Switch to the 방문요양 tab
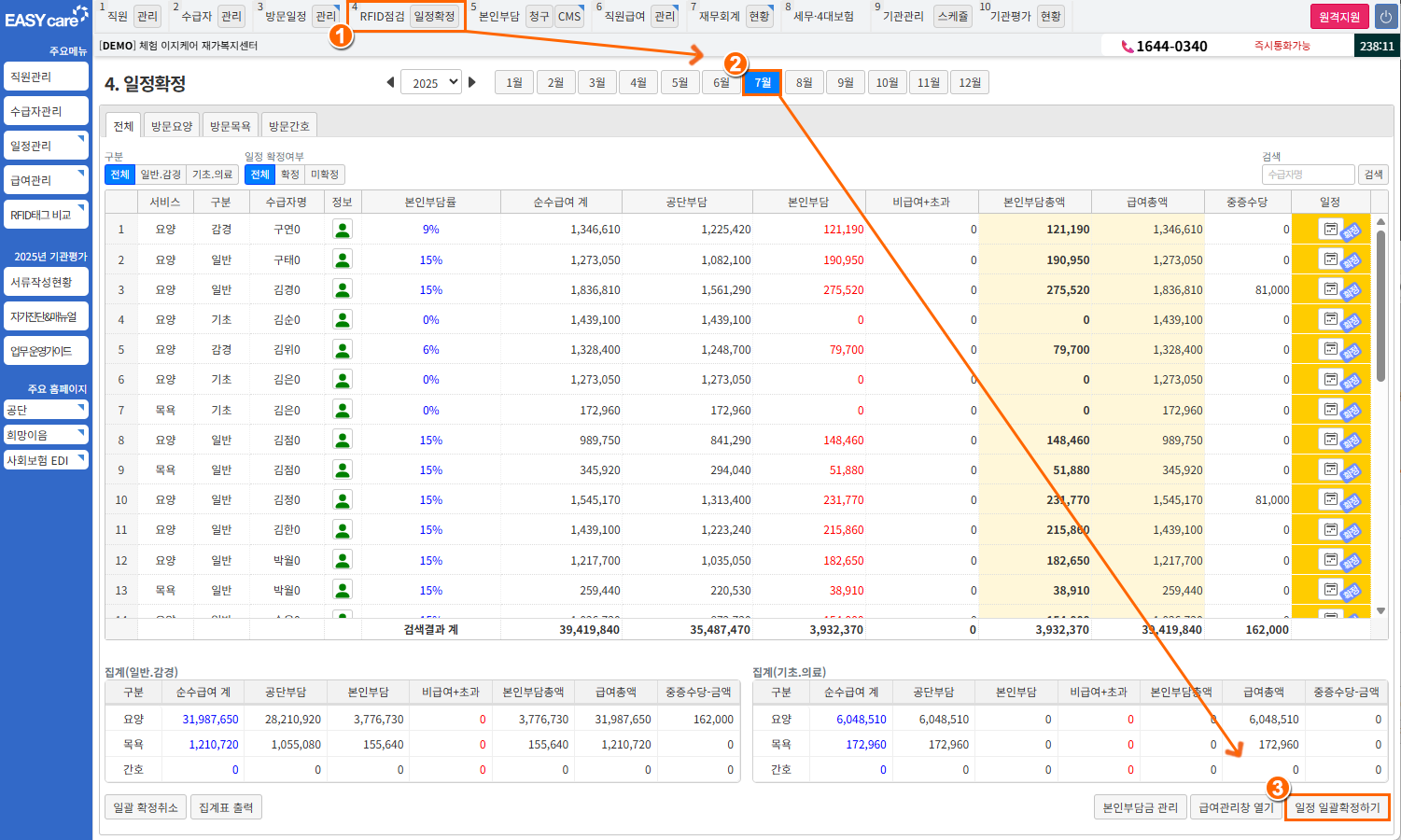The width and height of the screenshot is (1401, 840). tap(172, 126)
